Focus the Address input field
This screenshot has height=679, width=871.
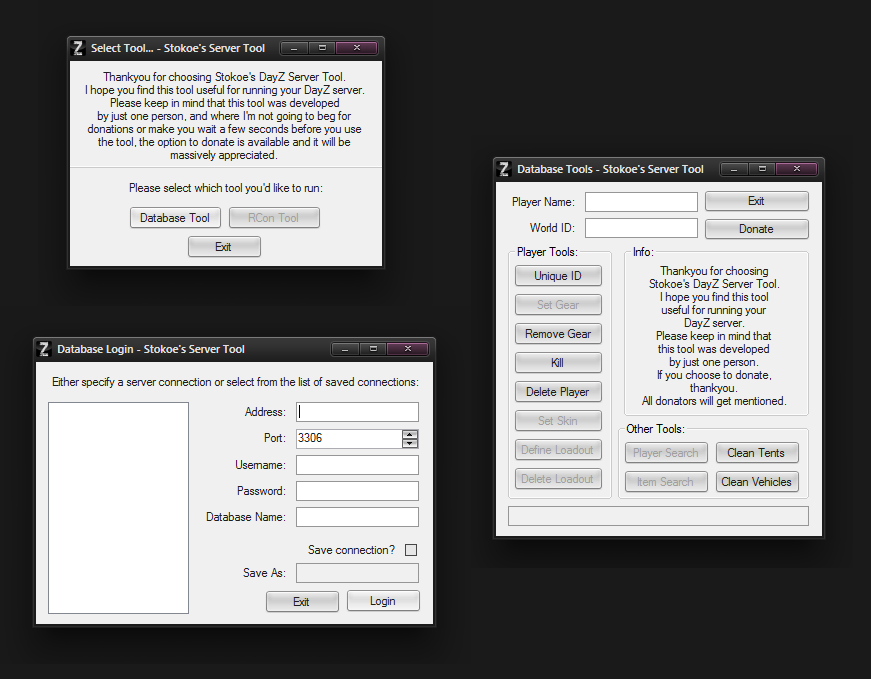coord(357,412)
